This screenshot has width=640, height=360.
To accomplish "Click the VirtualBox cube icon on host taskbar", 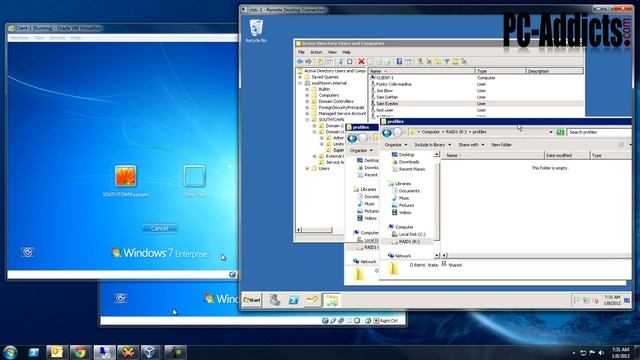I will (151, 352).
